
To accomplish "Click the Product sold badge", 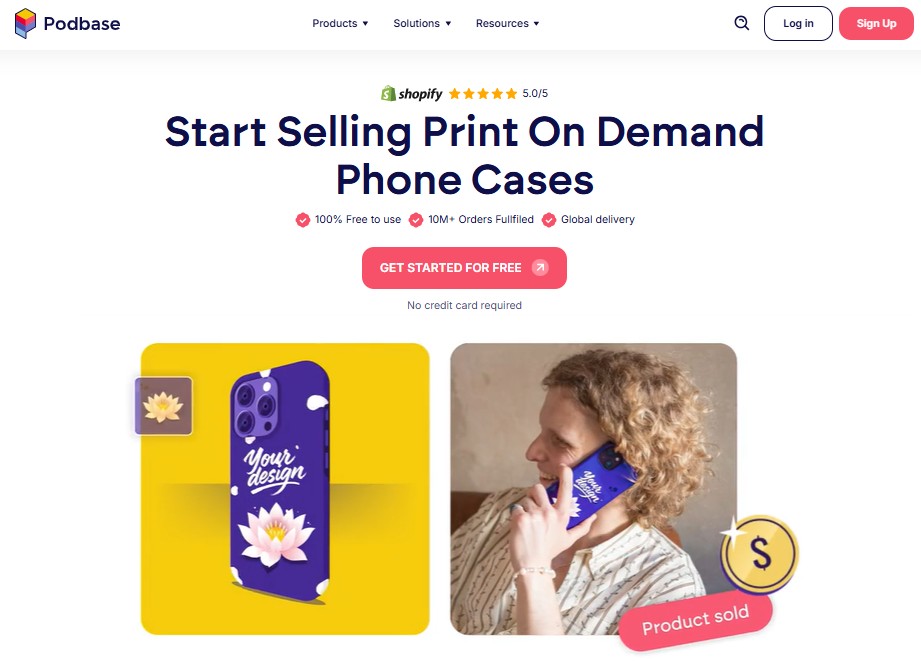I will 695,620.
